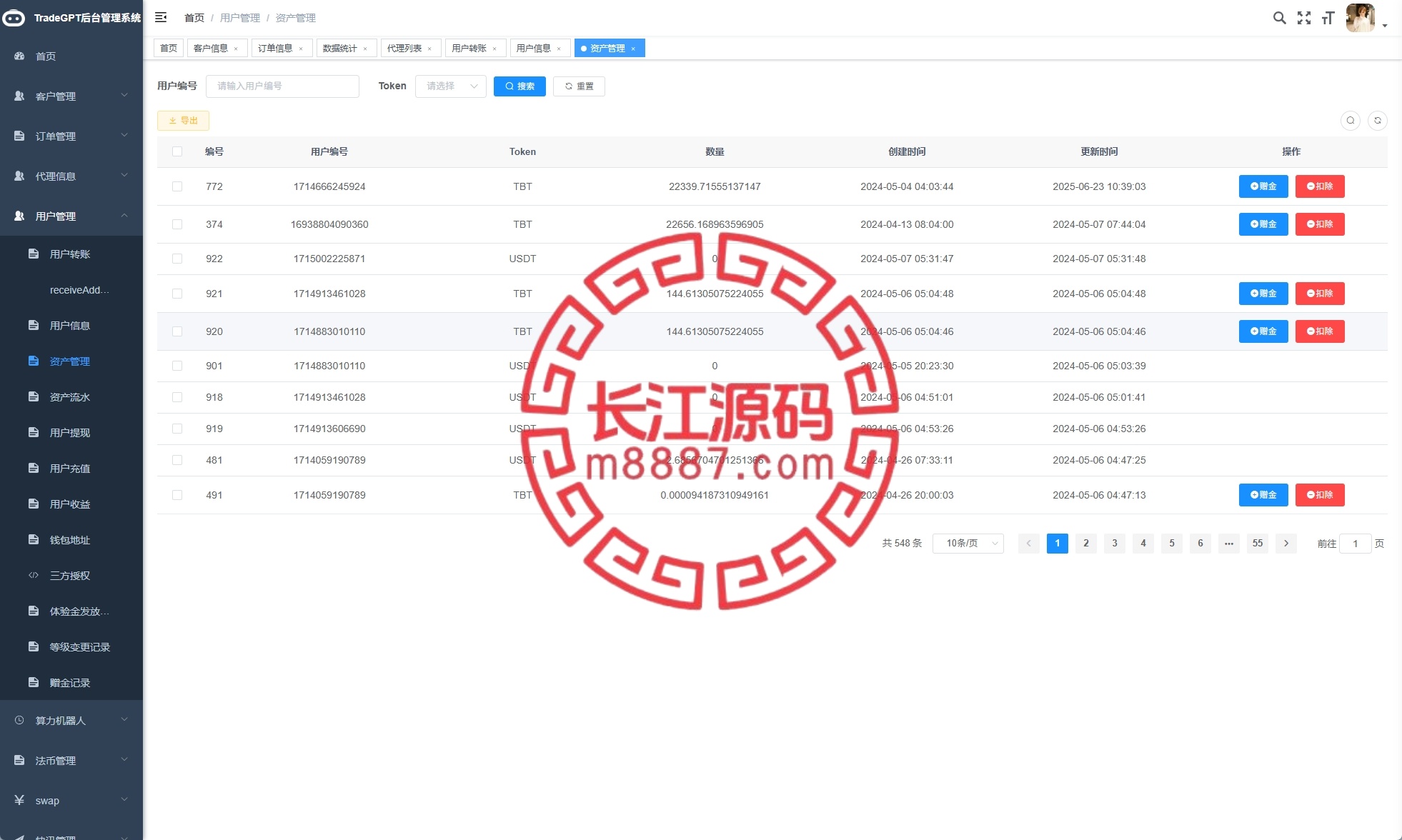Open 用户收益 in the sidebar
The image size is (1402, 840).
point(71,504)
